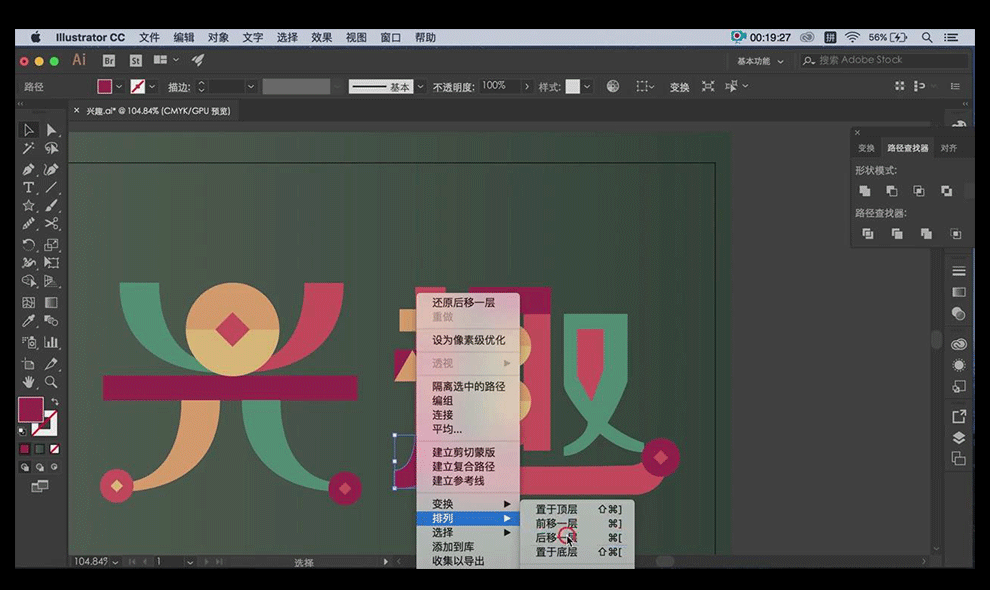
Task: Pick the Type tool
Action: pos(28,188)
